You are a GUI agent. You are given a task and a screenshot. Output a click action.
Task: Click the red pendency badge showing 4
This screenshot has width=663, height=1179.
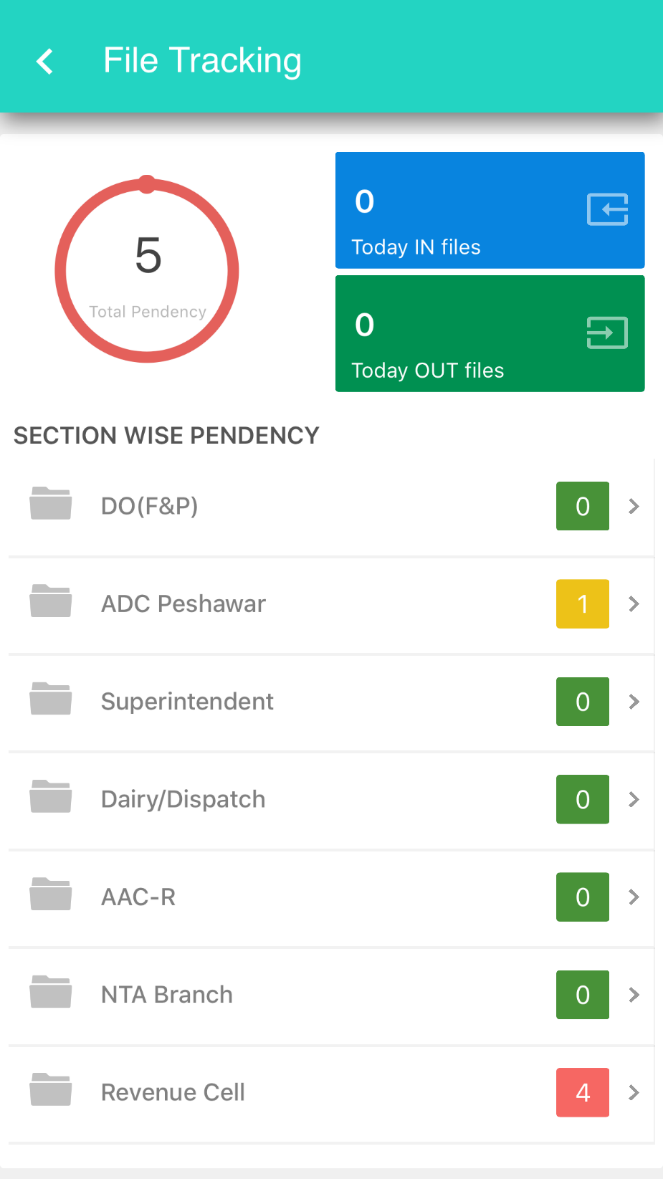pyautogui.click(x=582, y=1093)
